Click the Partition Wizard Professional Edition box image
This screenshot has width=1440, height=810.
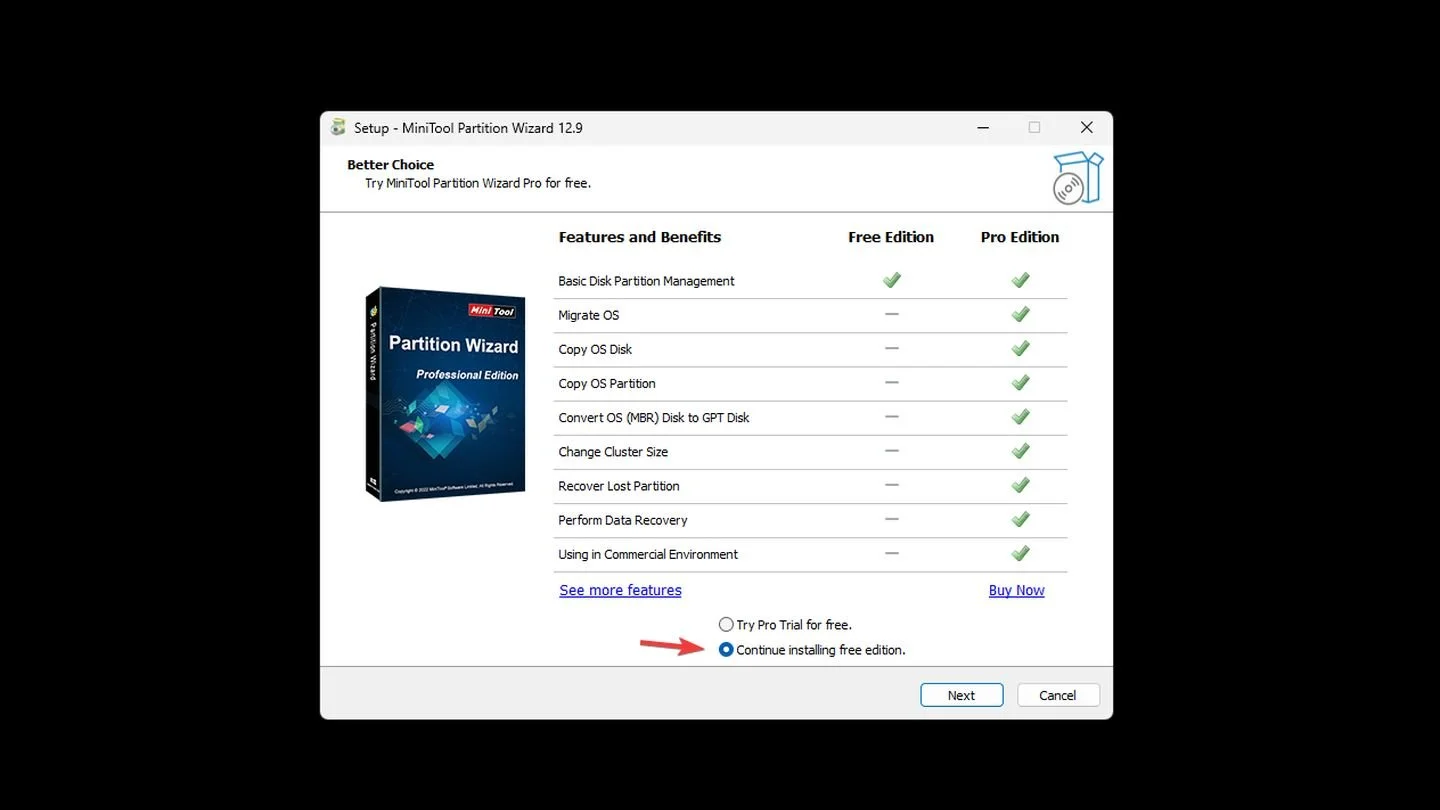tap(445, 394)
